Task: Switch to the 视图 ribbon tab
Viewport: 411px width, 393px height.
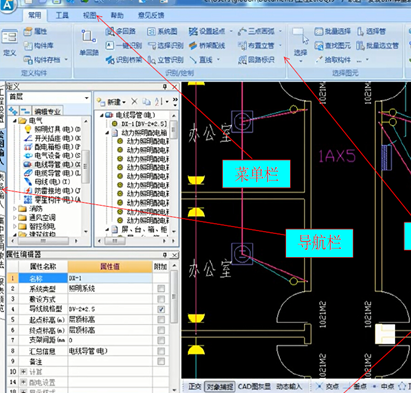Action: [x=89, y=15]
